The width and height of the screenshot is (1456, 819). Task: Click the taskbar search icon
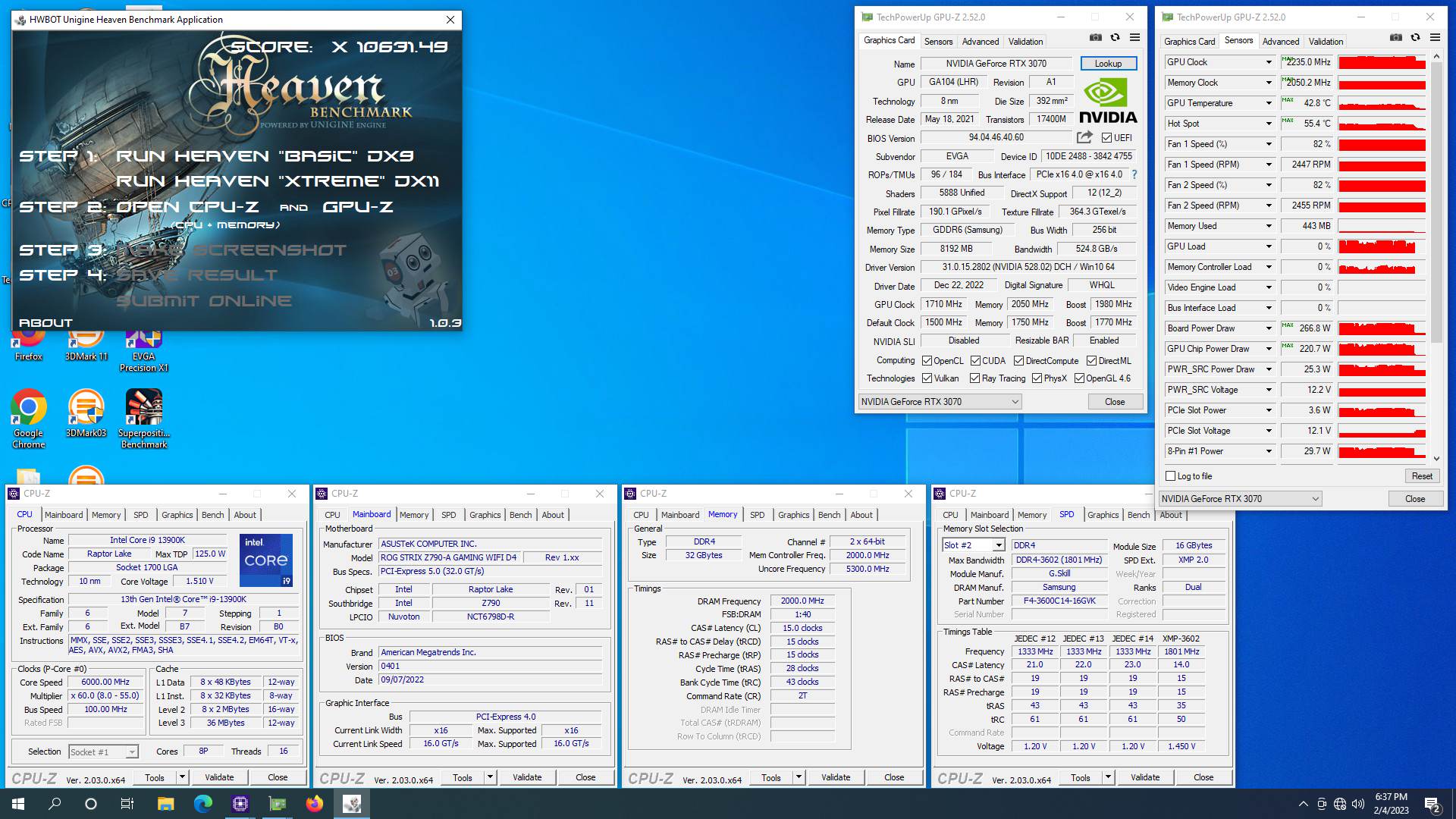point(55,804)
